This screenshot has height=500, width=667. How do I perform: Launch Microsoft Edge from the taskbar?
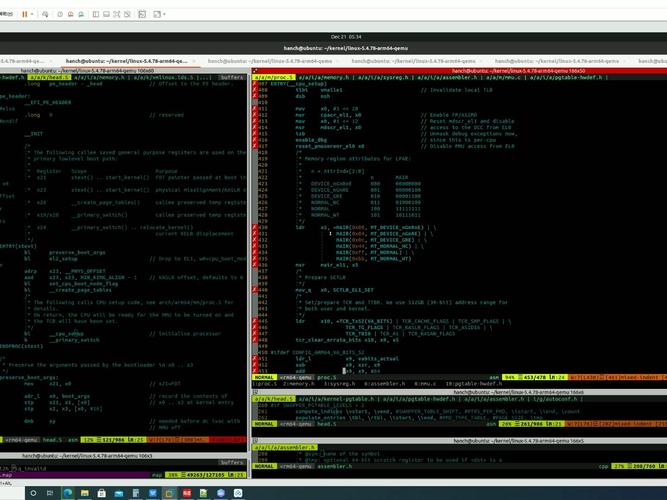point(68,493)
